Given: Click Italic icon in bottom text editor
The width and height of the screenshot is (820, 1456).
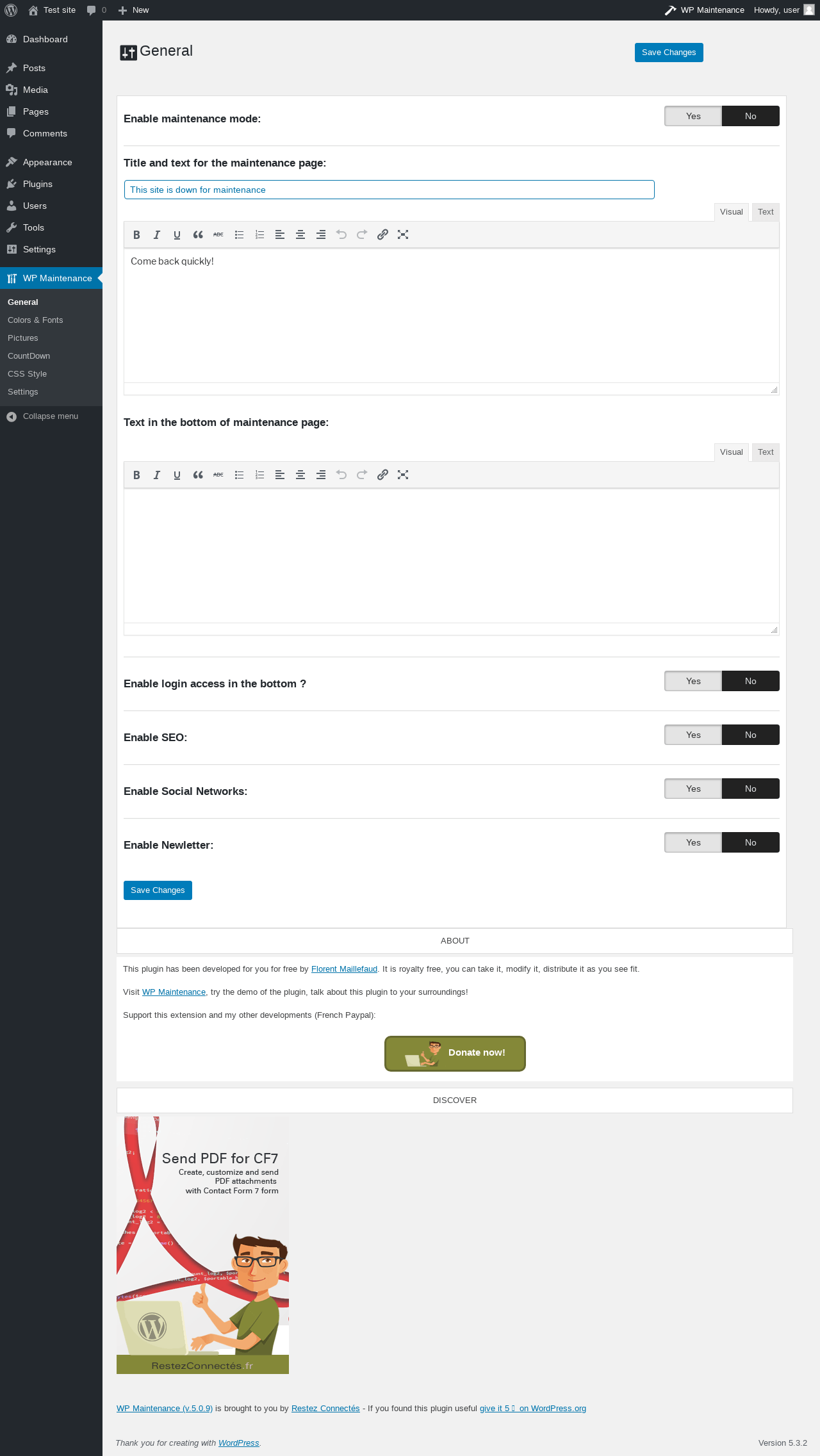Looking at the screenshot, I should point(157,475).
